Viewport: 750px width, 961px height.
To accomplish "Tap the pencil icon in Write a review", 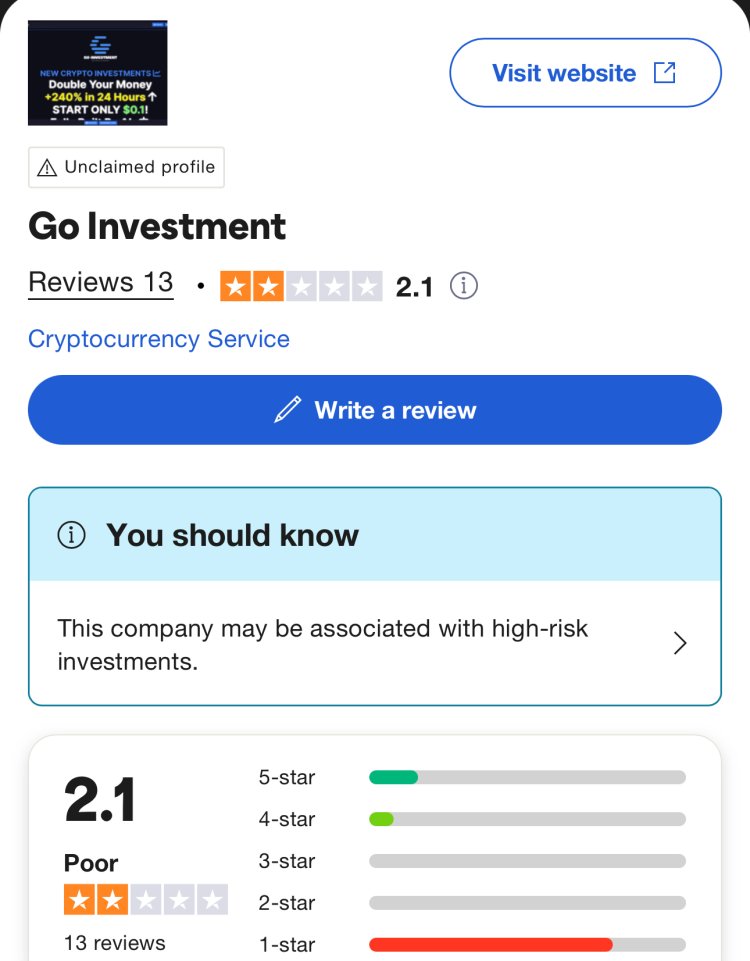I will (x=287, y=409).
